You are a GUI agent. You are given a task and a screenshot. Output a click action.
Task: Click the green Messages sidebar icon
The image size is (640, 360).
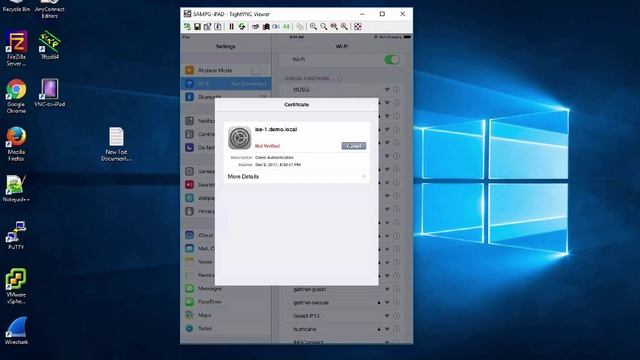pos(189,289)
